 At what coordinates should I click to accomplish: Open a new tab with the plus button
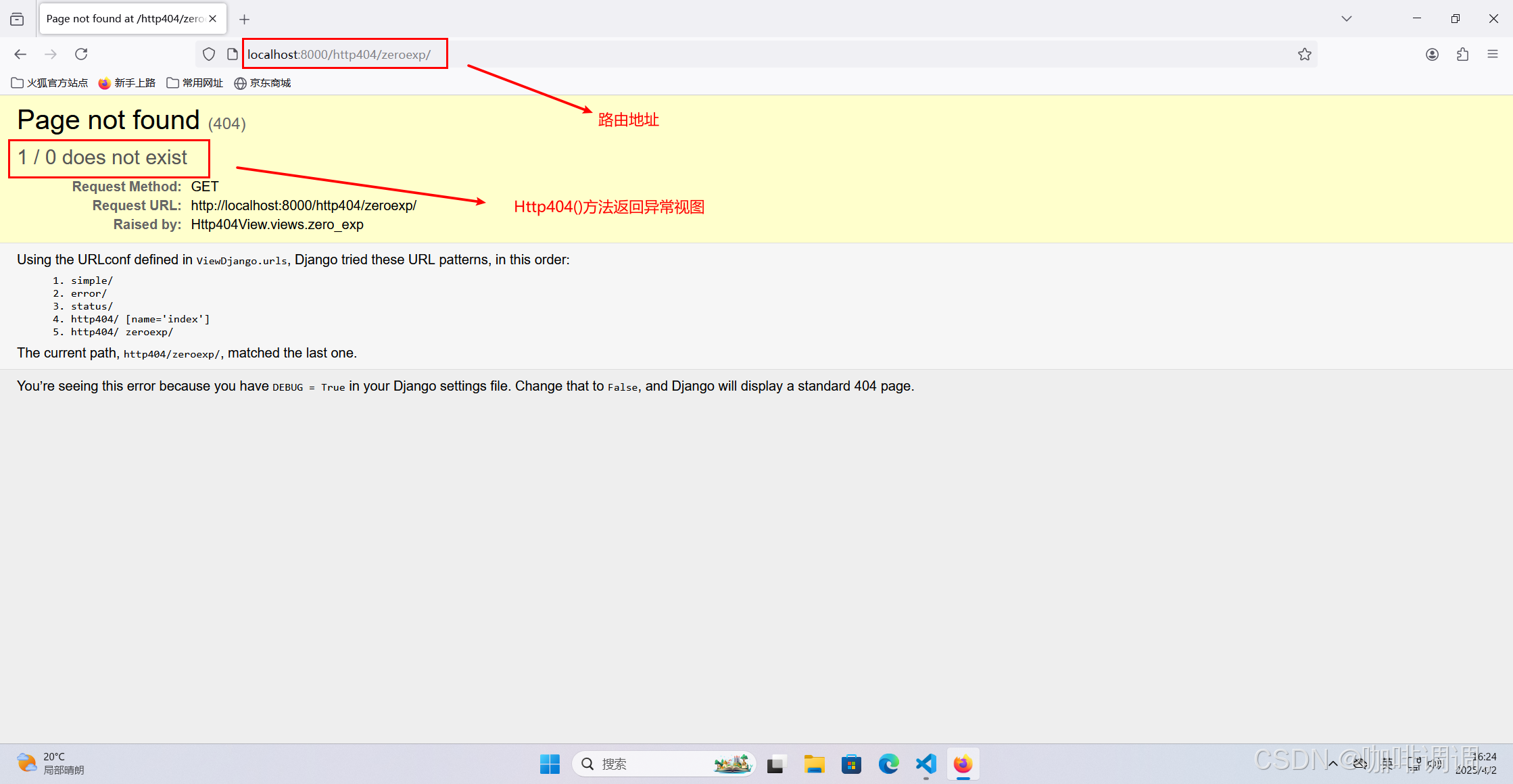pyautogui.click(x=244, y=19)
